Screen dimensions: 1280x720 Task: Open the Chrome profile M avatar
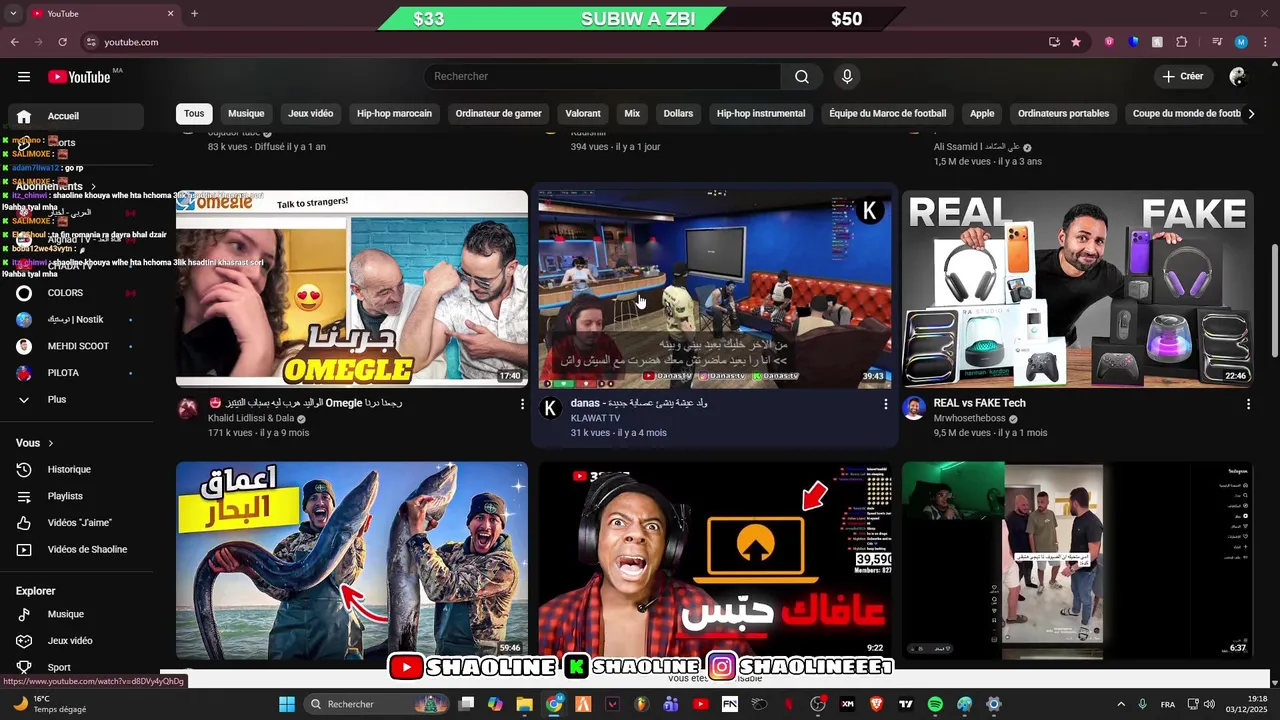coord(1241,42)
